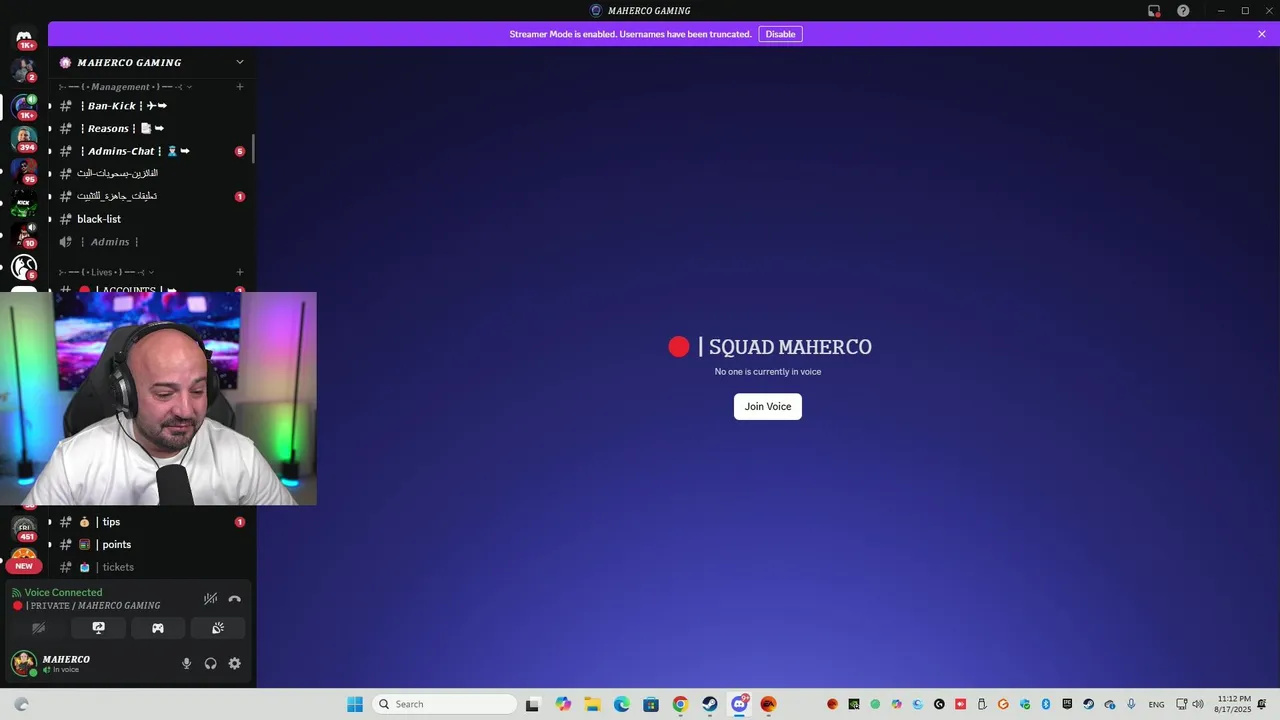The image size is (1280, 720).
Task: Join Voice in SQUAD MAHERCO channel
Action: (768, 406)
